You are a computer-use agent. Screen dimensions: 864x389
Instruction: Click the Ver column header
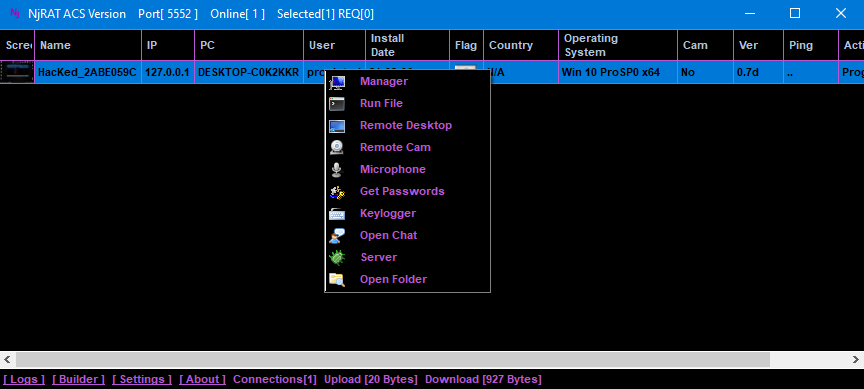758,45
